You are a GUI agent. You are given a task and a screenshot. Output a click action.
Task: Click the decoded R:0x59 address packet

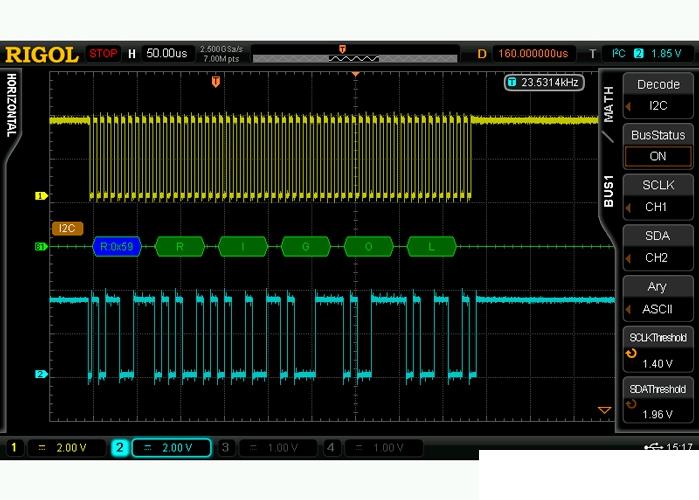pos(118,246)
